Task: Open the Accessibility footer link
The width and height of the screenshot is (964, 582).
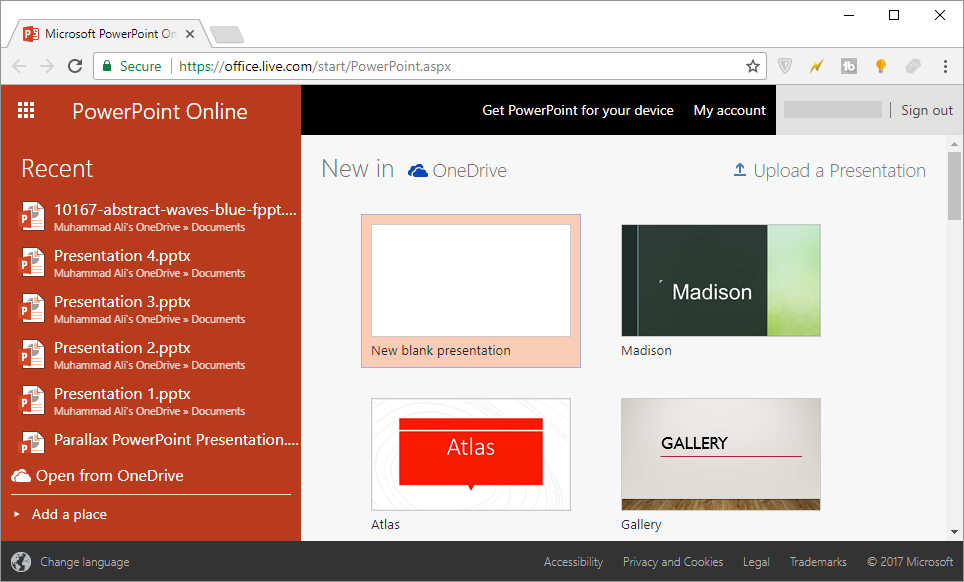Action: click(573, 562)
